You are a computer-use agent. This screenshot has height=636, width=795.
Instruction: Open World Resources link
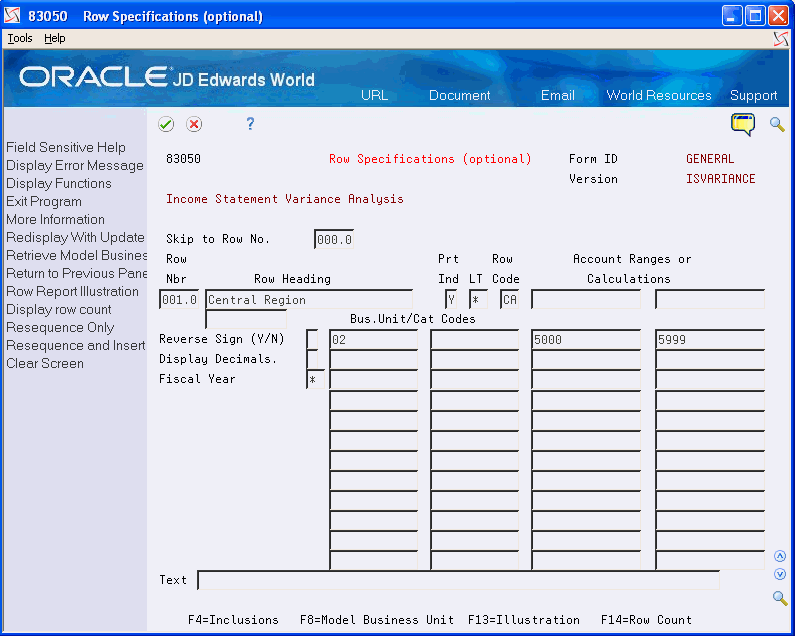tap(659, 95)
